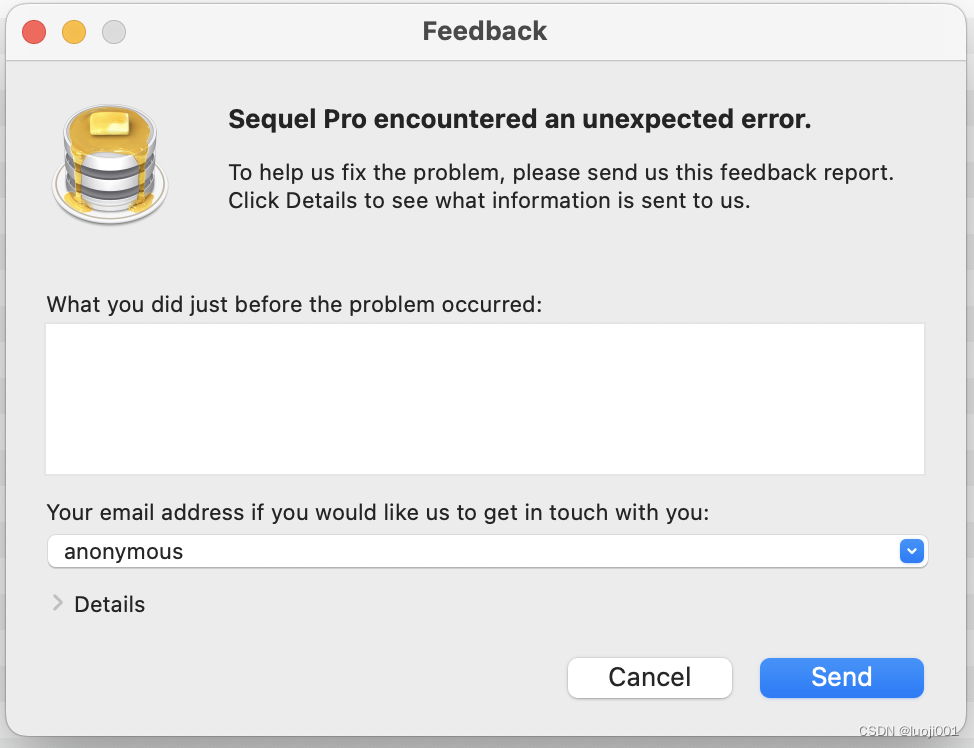Open the email address suggestions dropdown
The height and width of the screenshot is (748, 974).
(911, 551)
